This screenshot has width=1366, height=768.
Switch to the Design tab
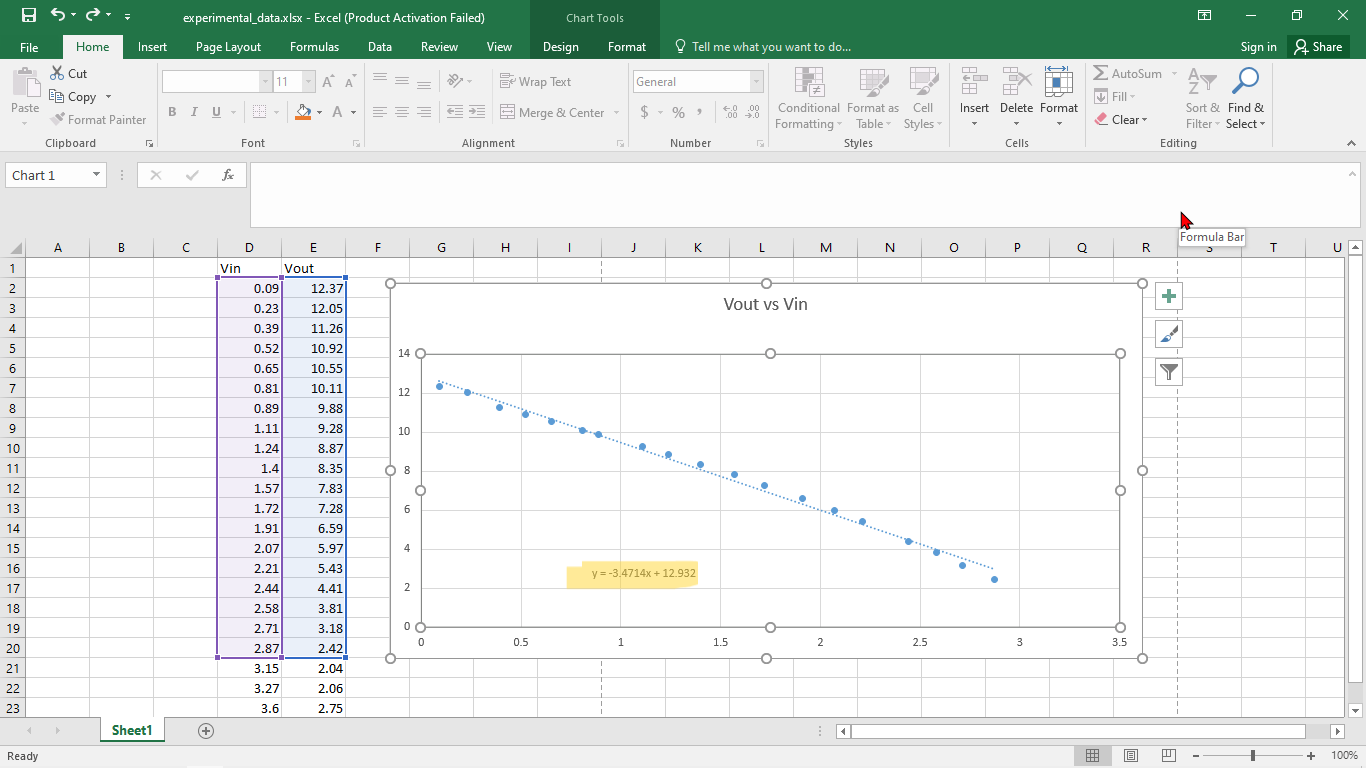point(560,46)
